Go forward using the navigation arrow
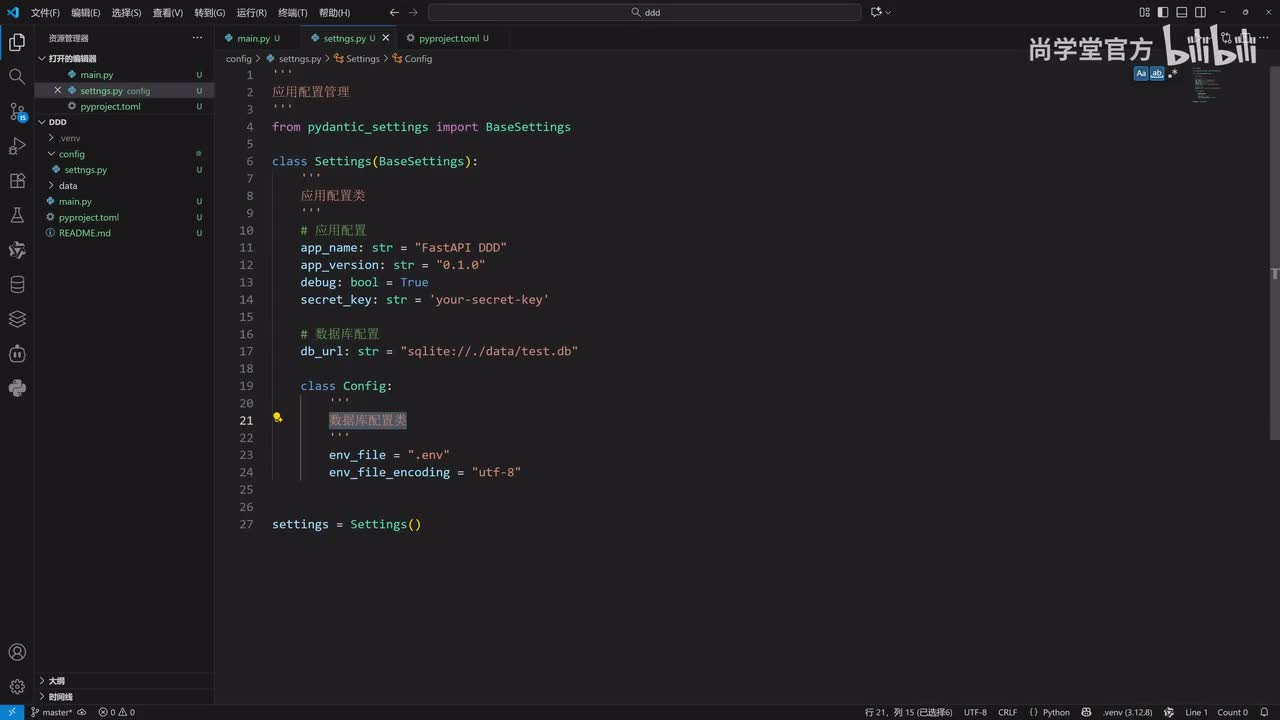This screenshot has width=1280, height=720. tap(414, 12)
